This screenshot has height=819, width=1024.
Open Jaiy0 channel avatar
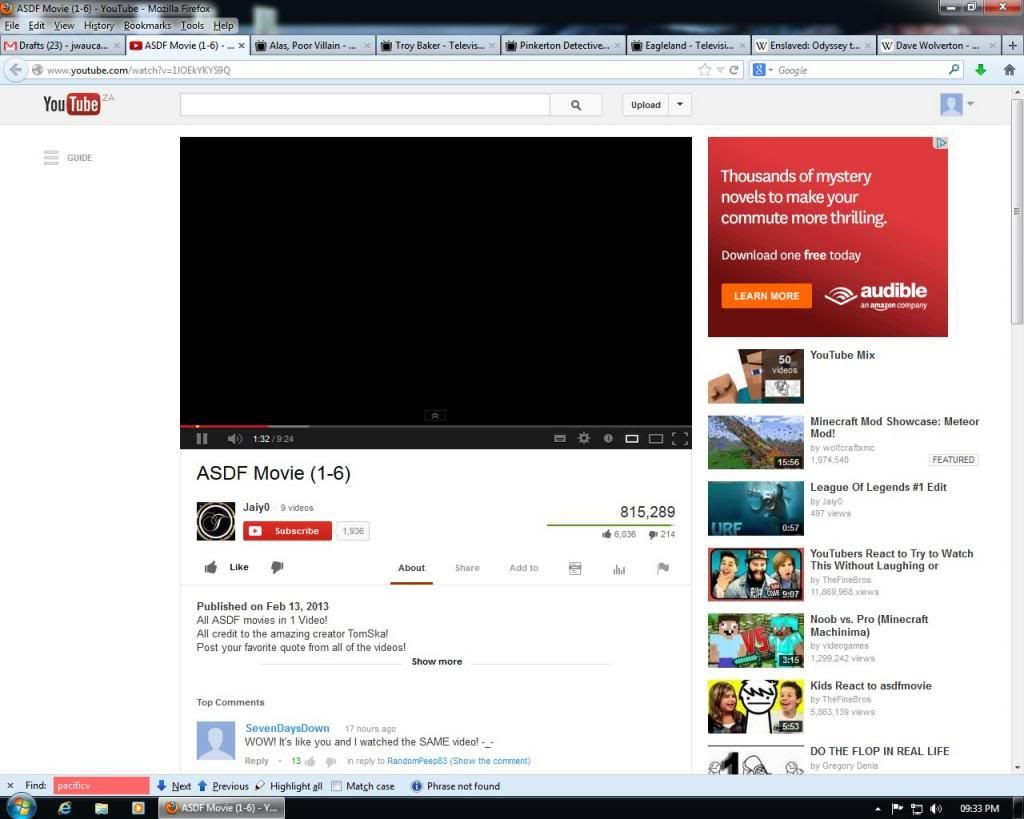pyautogui.click(x=216, y=521)
